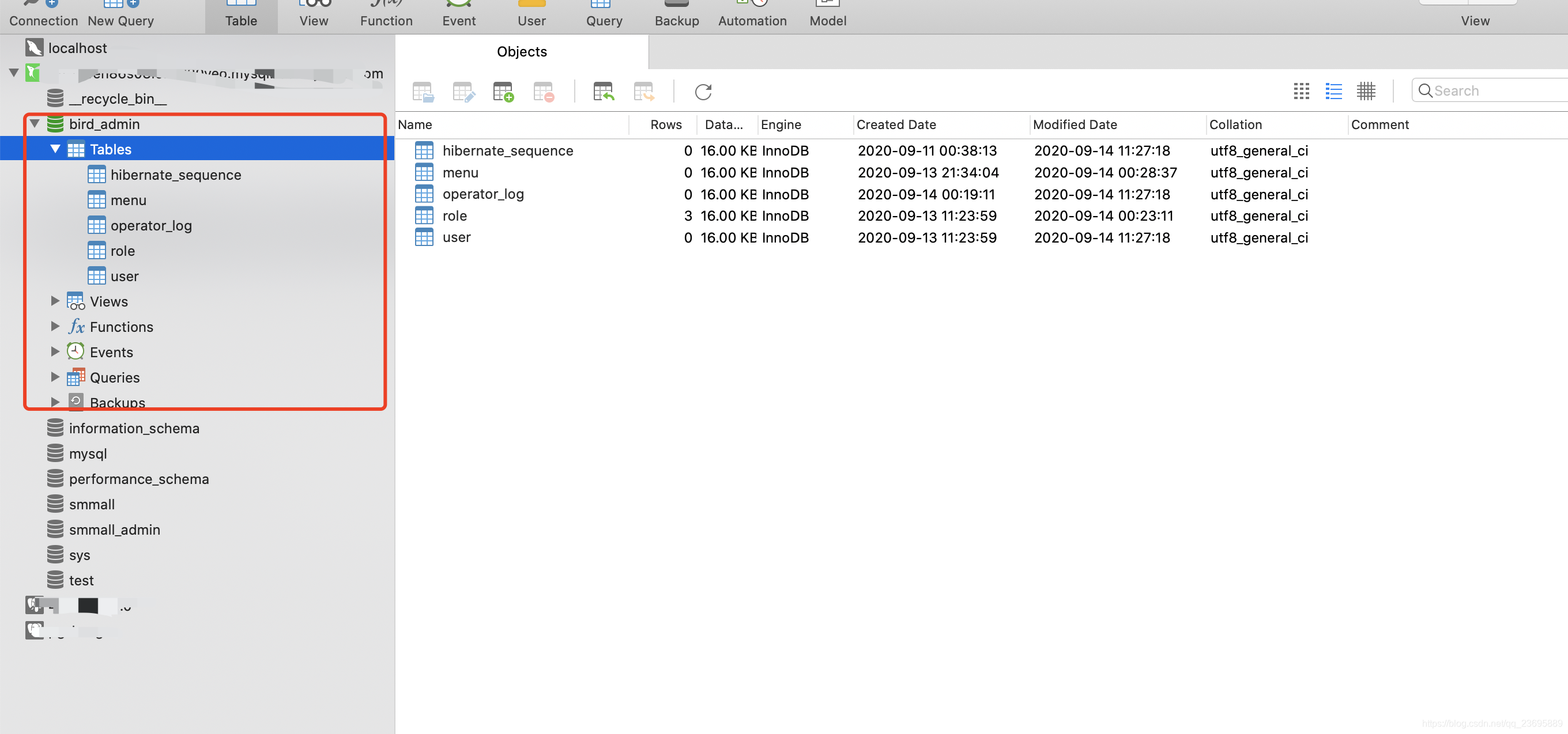This screenshot has width=1568, height=734.
Task: Click the Search field in objects pane
Action: coord(1490,90)
